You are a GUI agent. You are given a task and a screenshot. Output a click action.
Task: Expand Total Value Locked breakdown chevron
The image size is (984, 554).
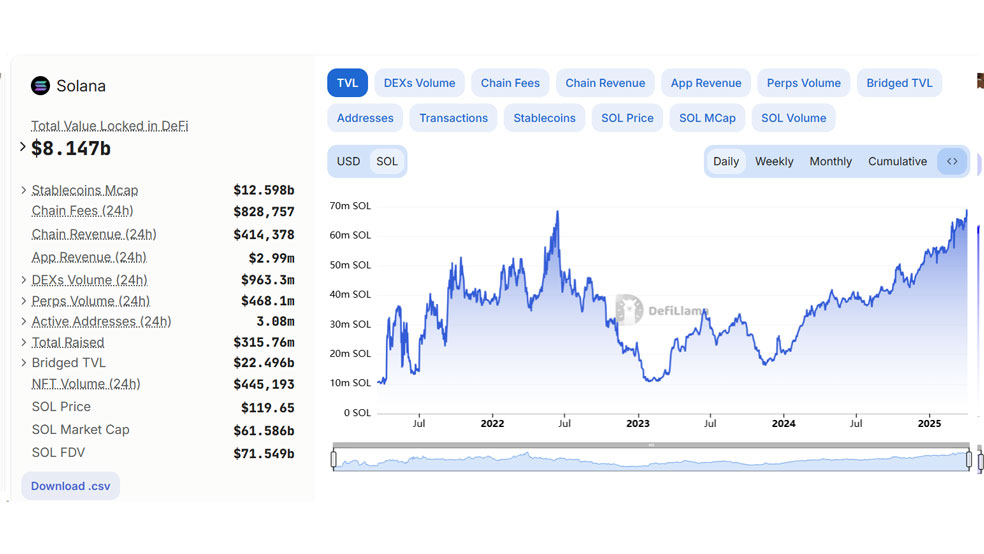coord(23,147)
